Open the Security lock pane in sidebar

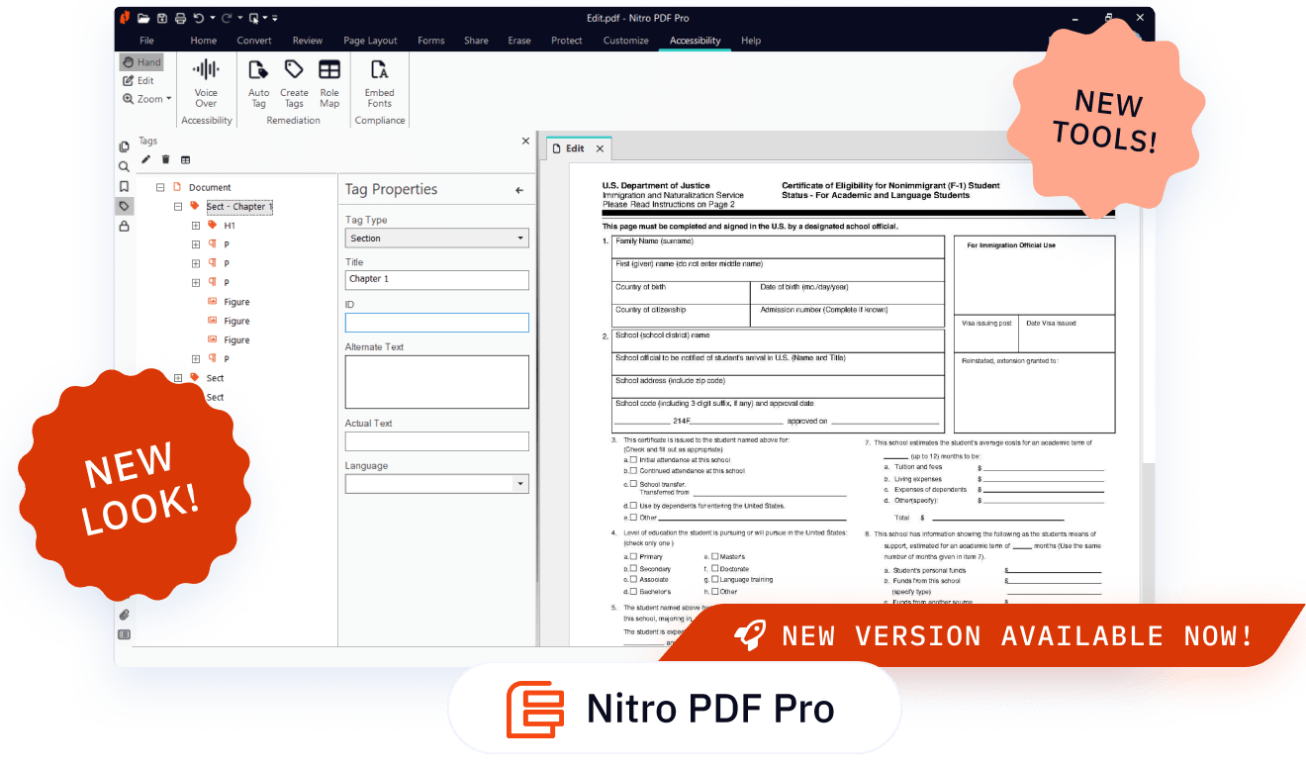(124, 226)
